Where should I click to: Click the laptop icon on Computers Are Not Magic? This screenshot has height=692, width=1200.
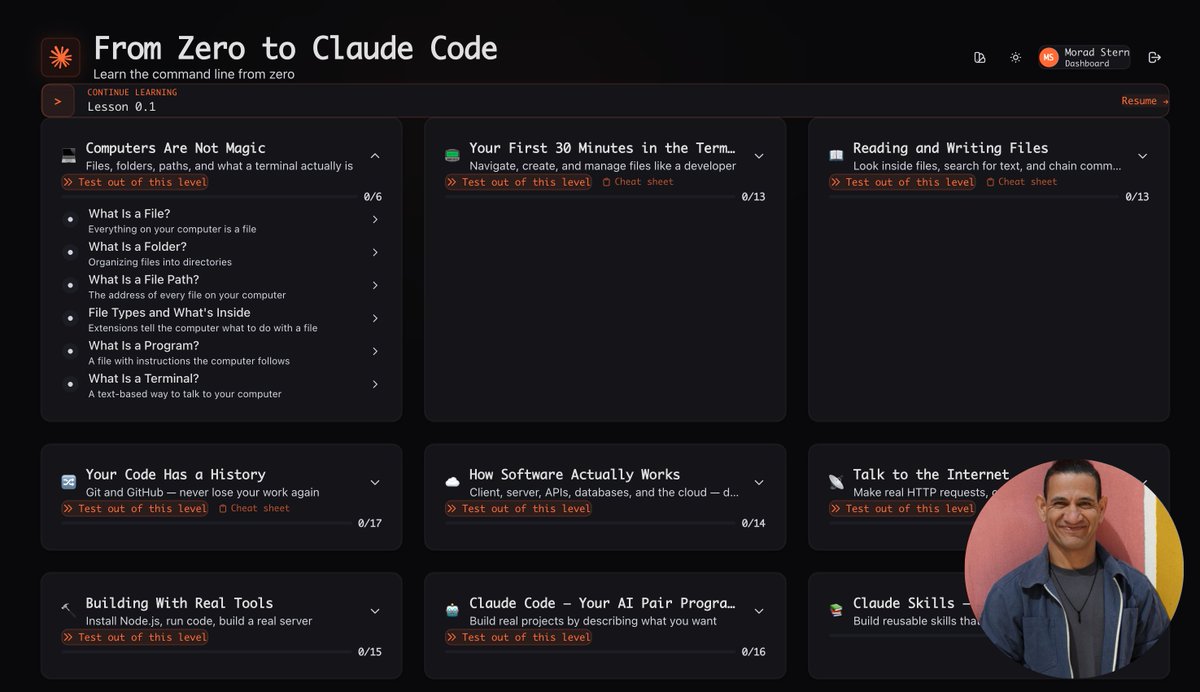[68, 156]
